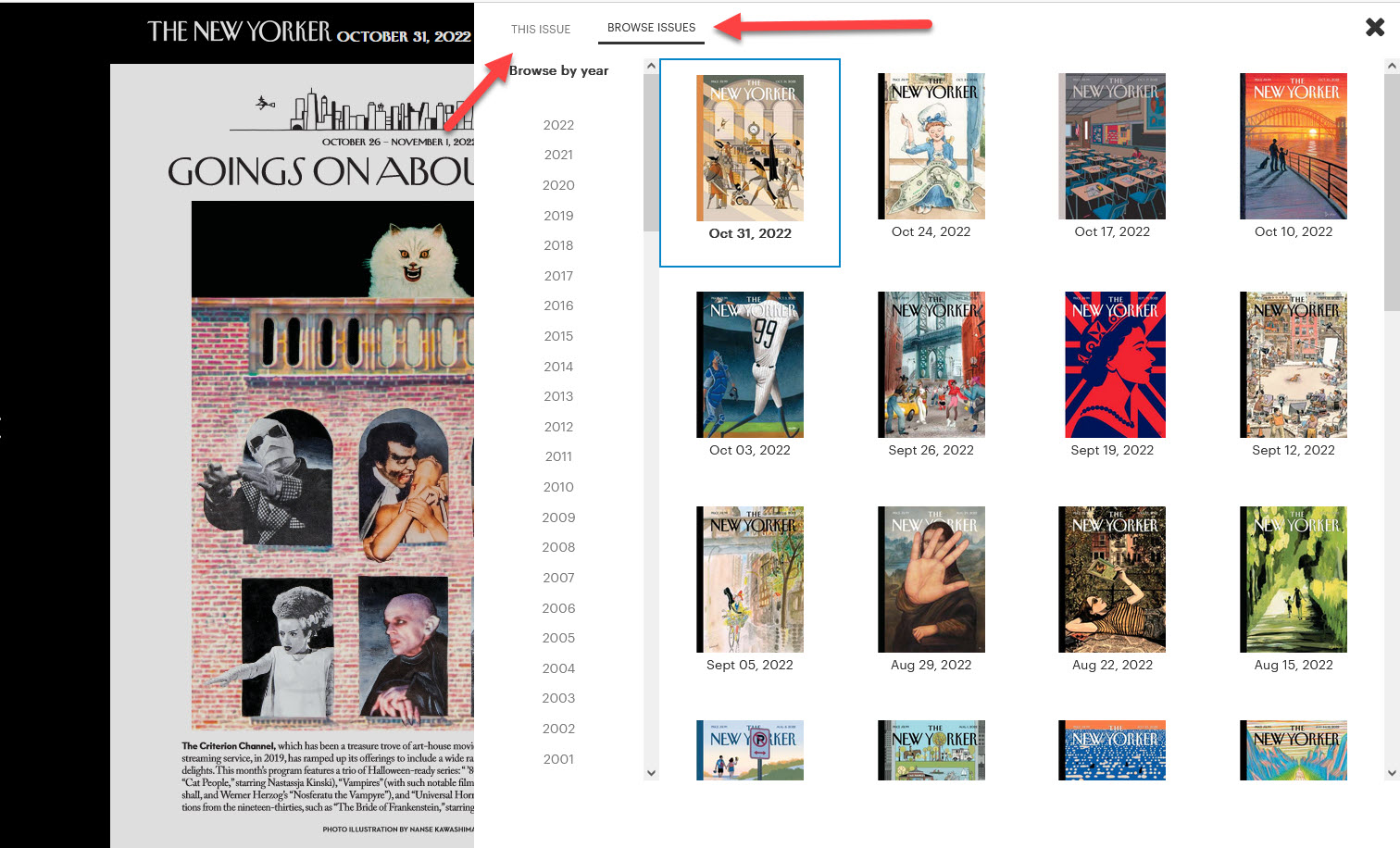Screen dimensions: 1400x848
Task: Open the Oct 24, 2022 issue cover
Action: [931, 146]
